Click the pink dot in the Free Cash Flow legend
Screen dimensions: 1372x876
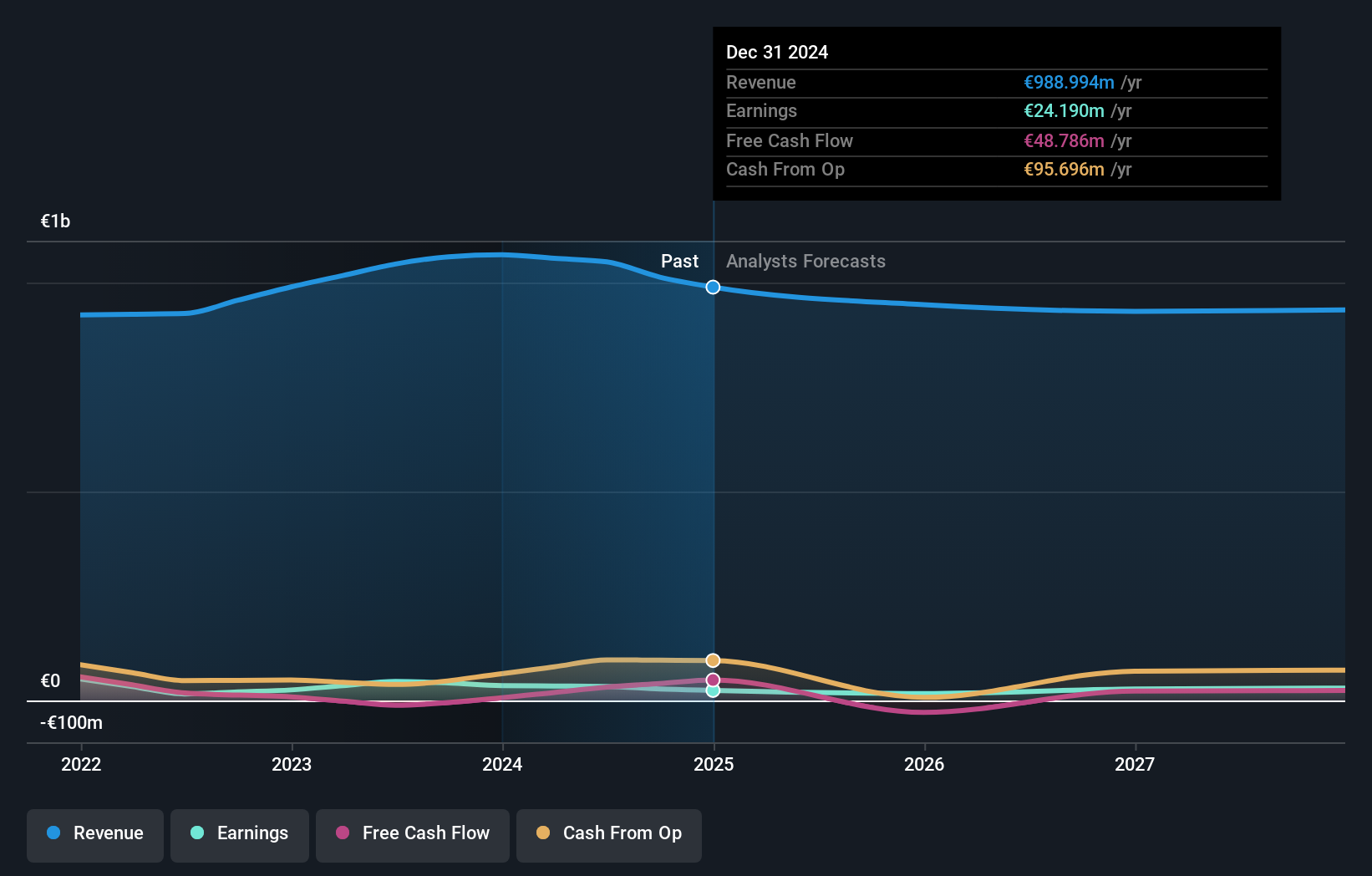(342, 833)
